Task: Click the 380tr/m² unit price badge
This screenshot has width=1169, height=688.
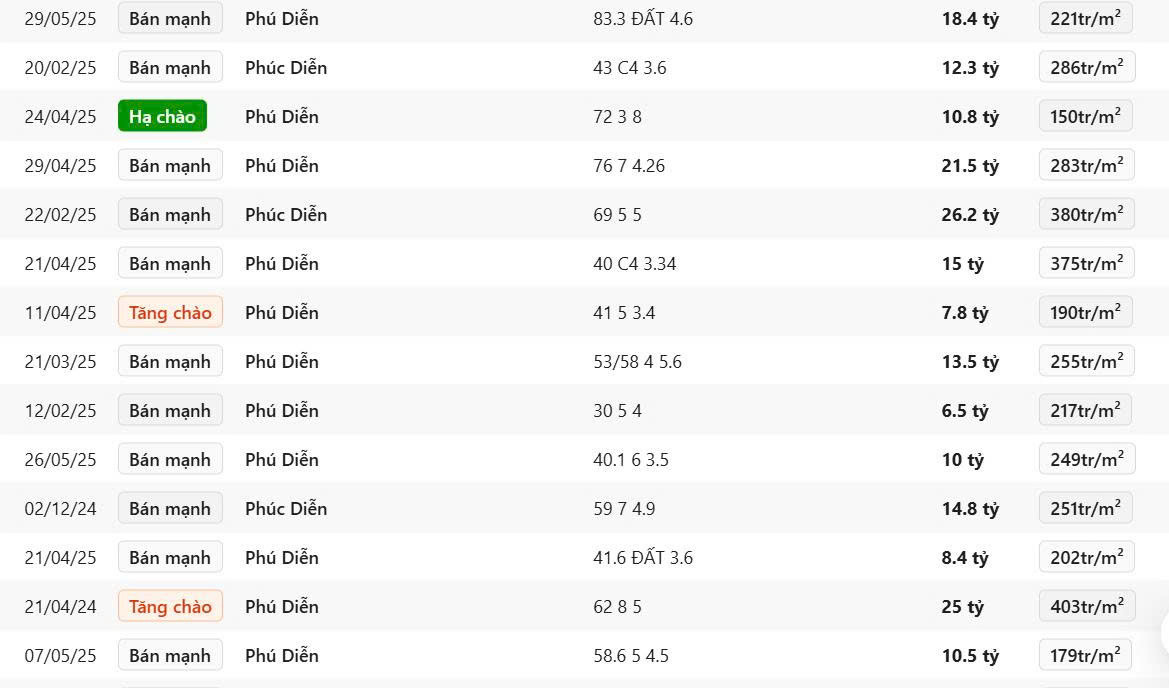Action: click(1087, 215)
